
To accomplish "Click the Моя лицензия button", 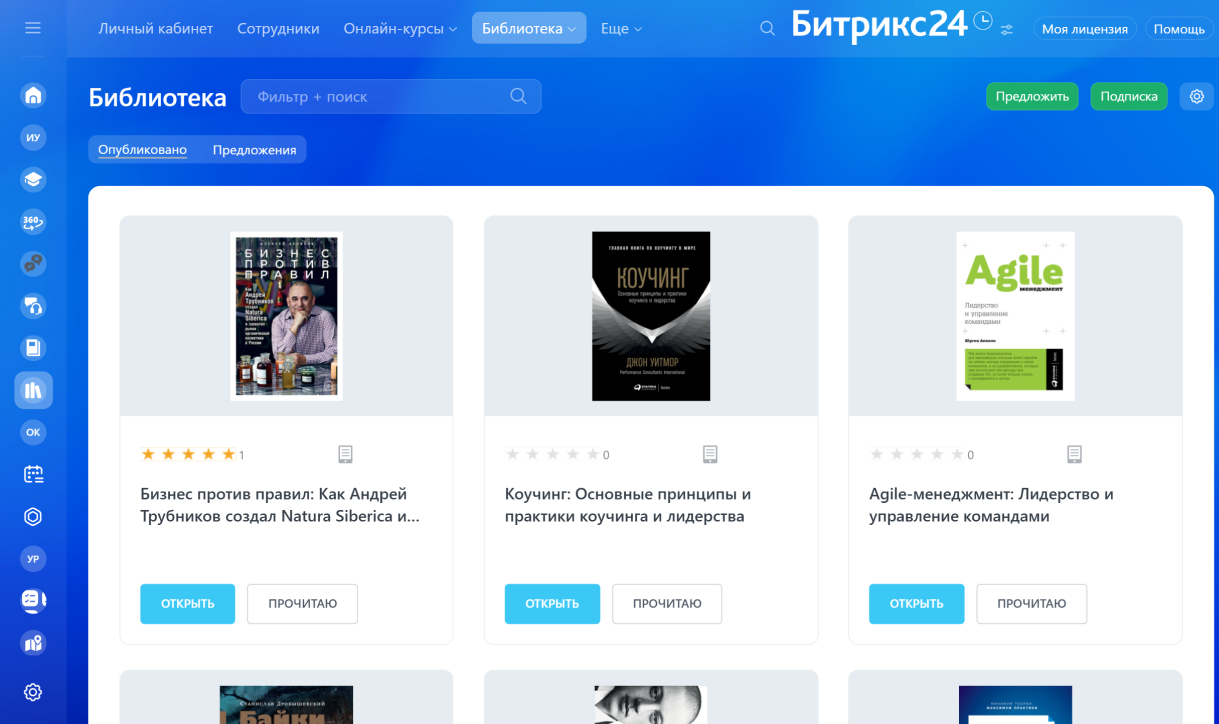I will pyautogui.click(x=1085, y=29).
